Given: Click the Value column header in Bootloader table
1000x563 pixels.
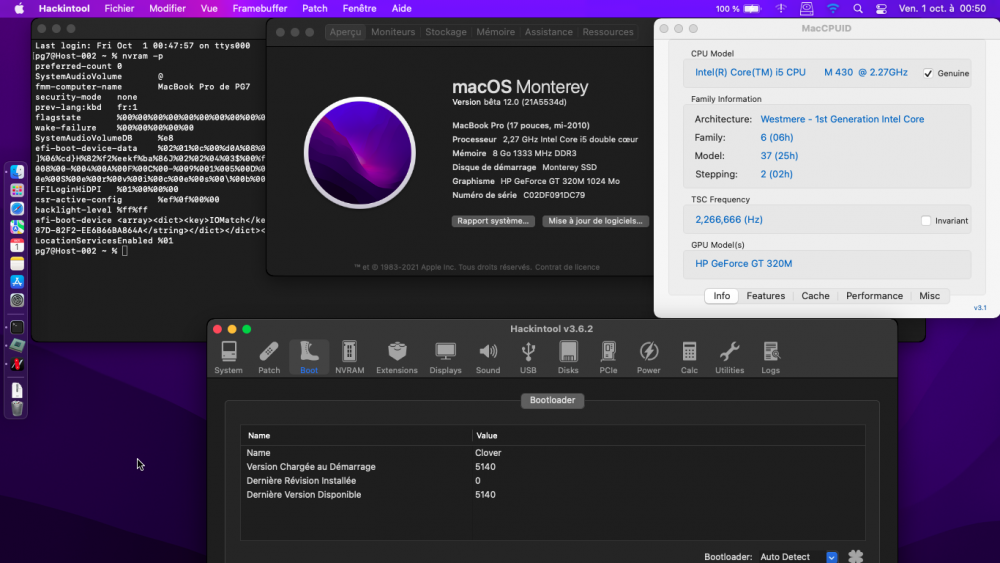Looking at the screenshot, I should click(x=668, y=435).
